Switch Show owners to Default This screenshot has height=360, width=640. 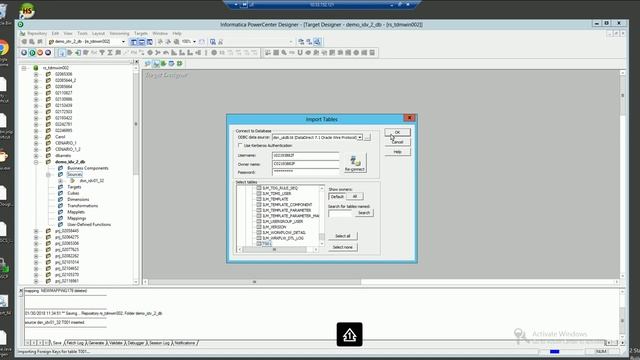[x=337, y=197]
